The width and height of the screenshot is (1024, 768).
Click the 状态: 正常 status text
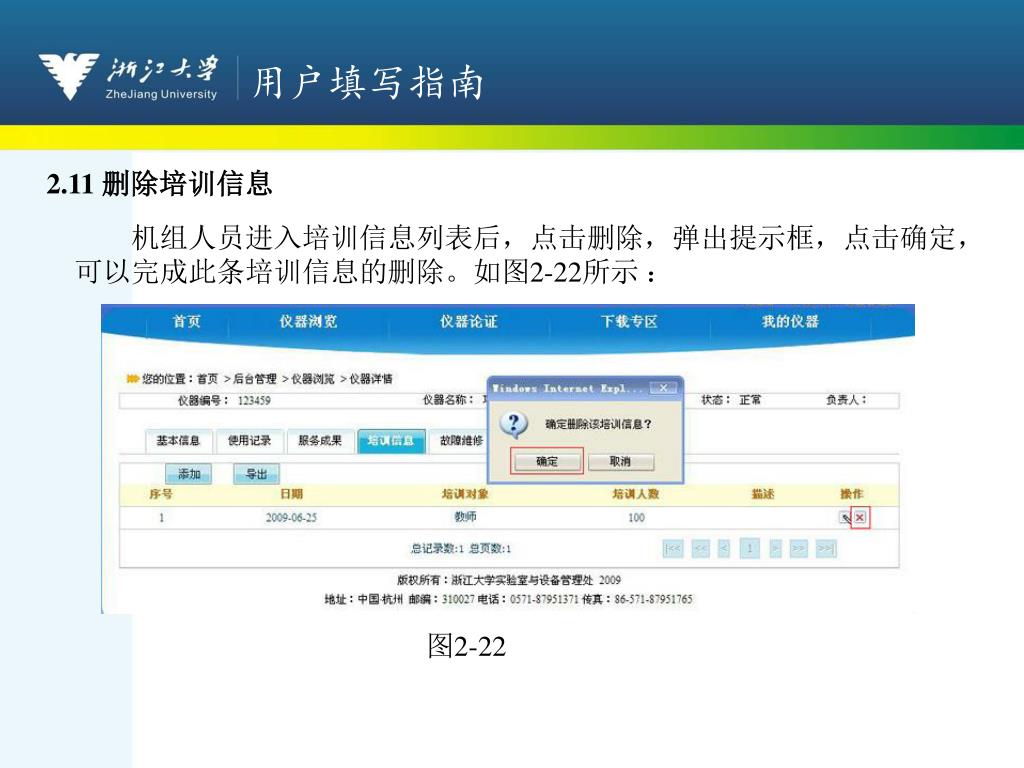pos(731,400)
